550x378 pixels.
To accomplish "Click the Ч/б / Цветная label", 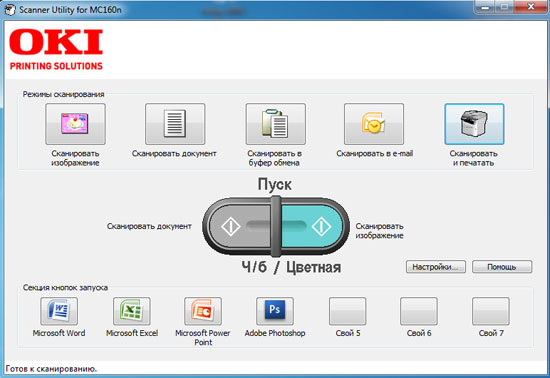I will pyautogui.click(x=291, y=267).
